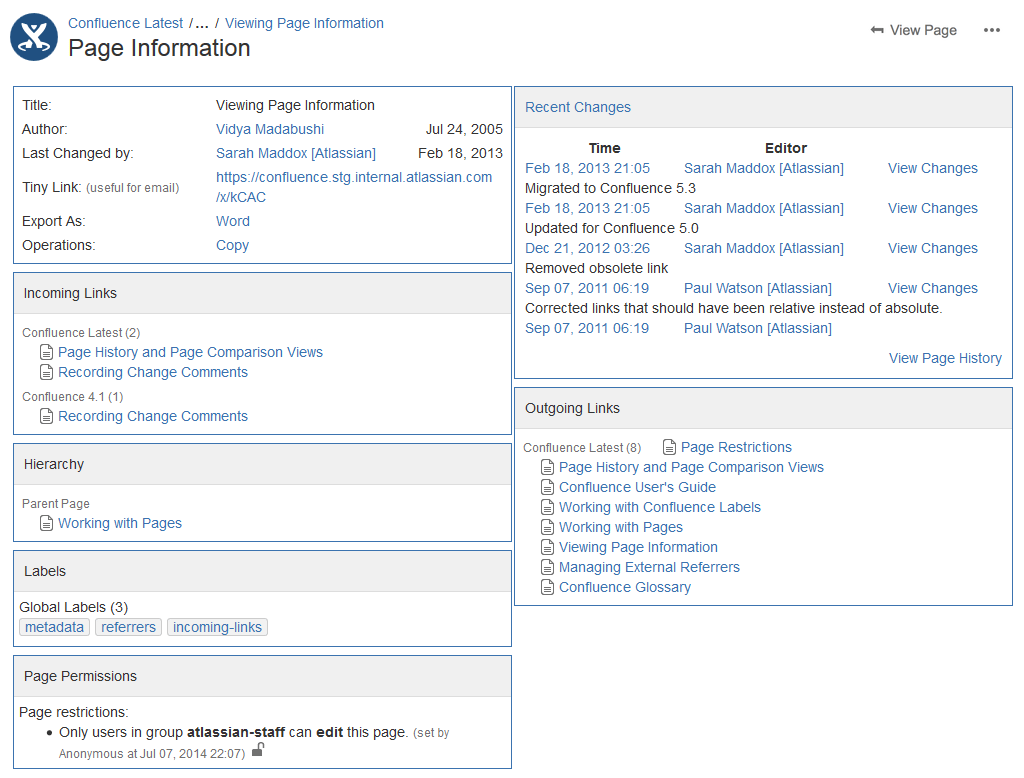1024x778 pixels.
Task: Click page icon beside Confluence 4.1 Recording Change Comments
Action: click(x=46, y=416)
